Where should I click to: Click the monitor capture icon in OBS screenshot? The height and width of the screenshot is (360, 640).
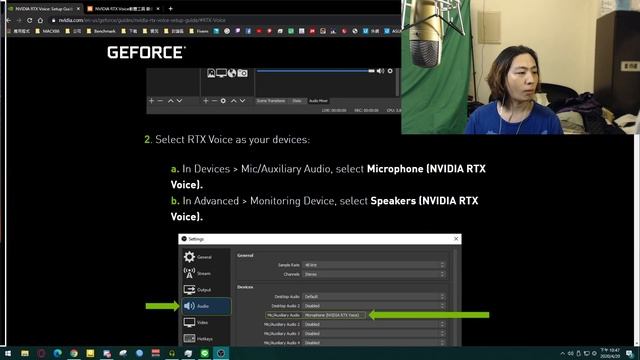pos(222,73)
